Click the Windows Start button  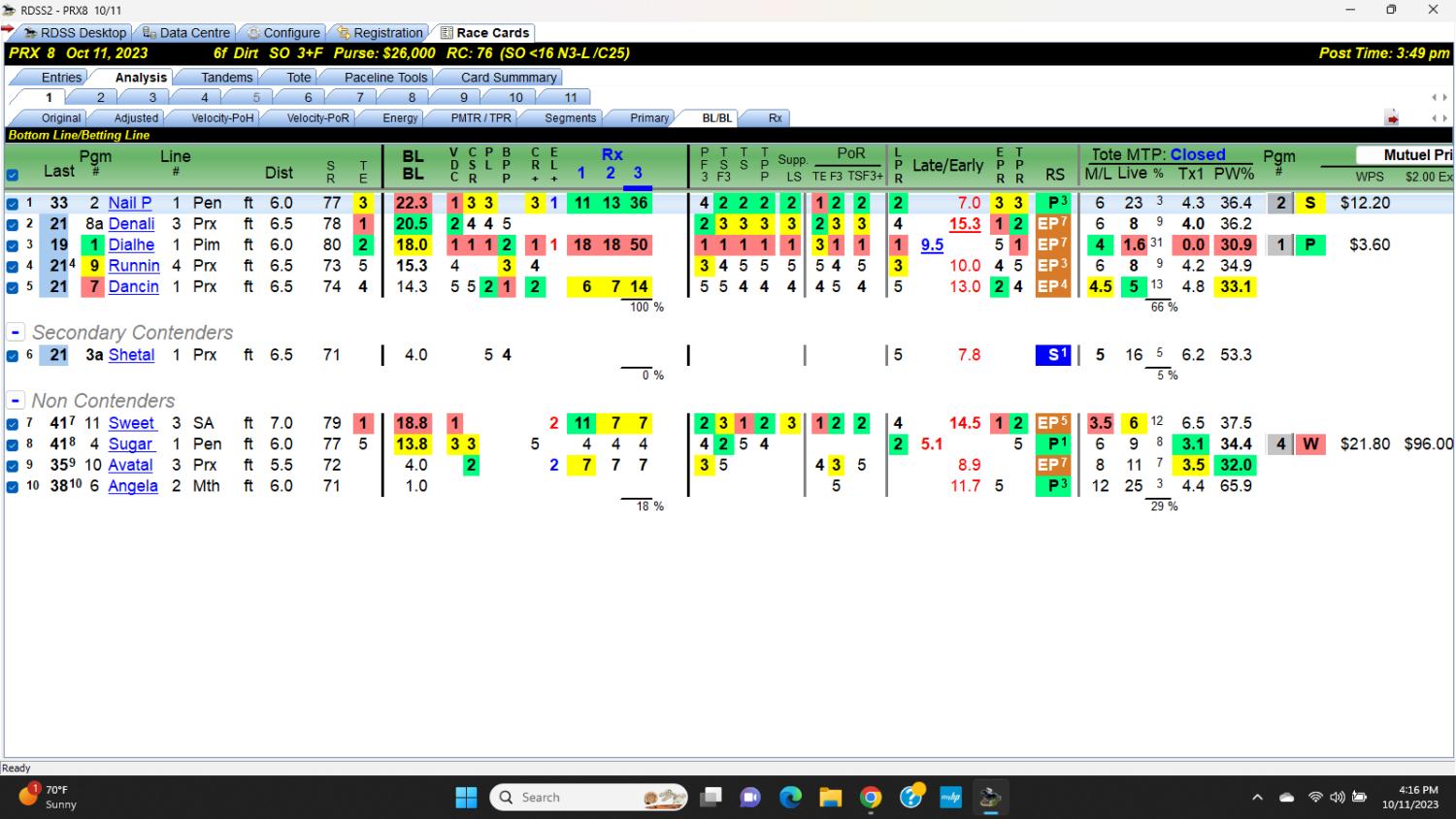tap(466, 798)
